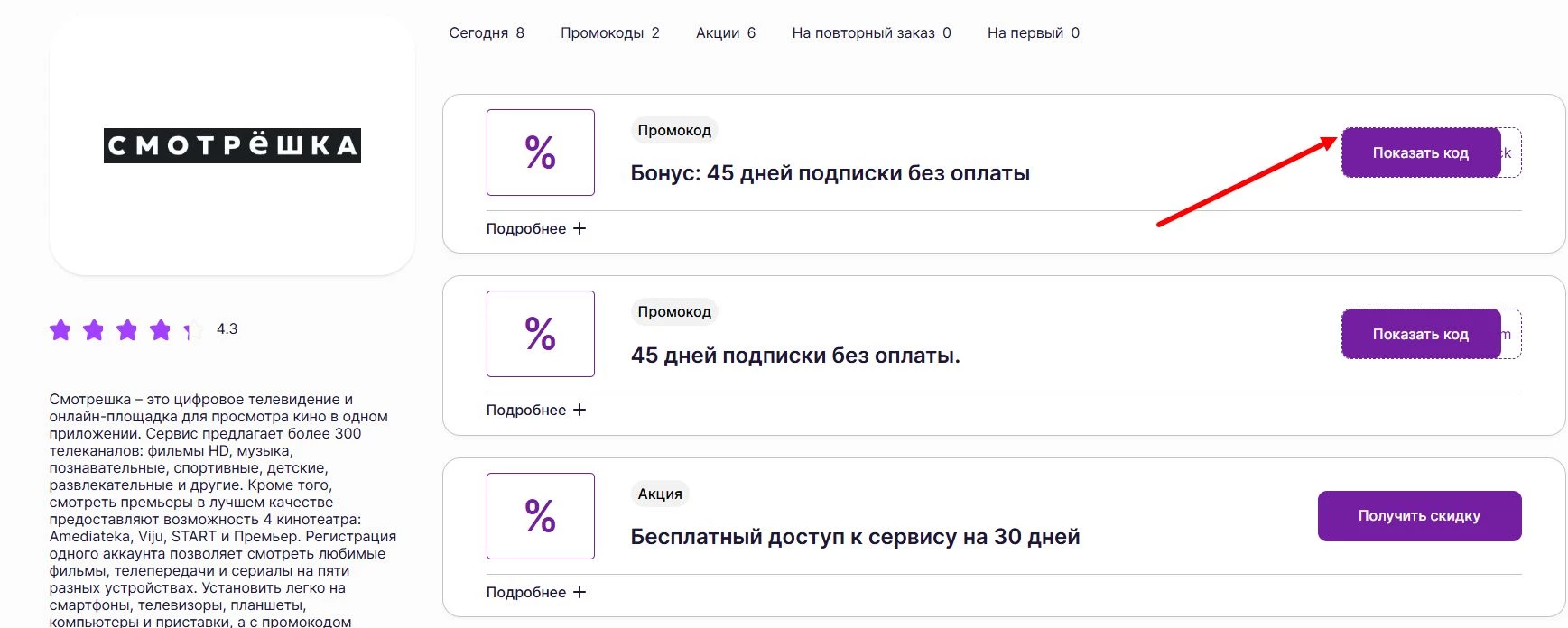Click the Акция badge
This screenshot has height=628, width=1568.
(660, 494)
